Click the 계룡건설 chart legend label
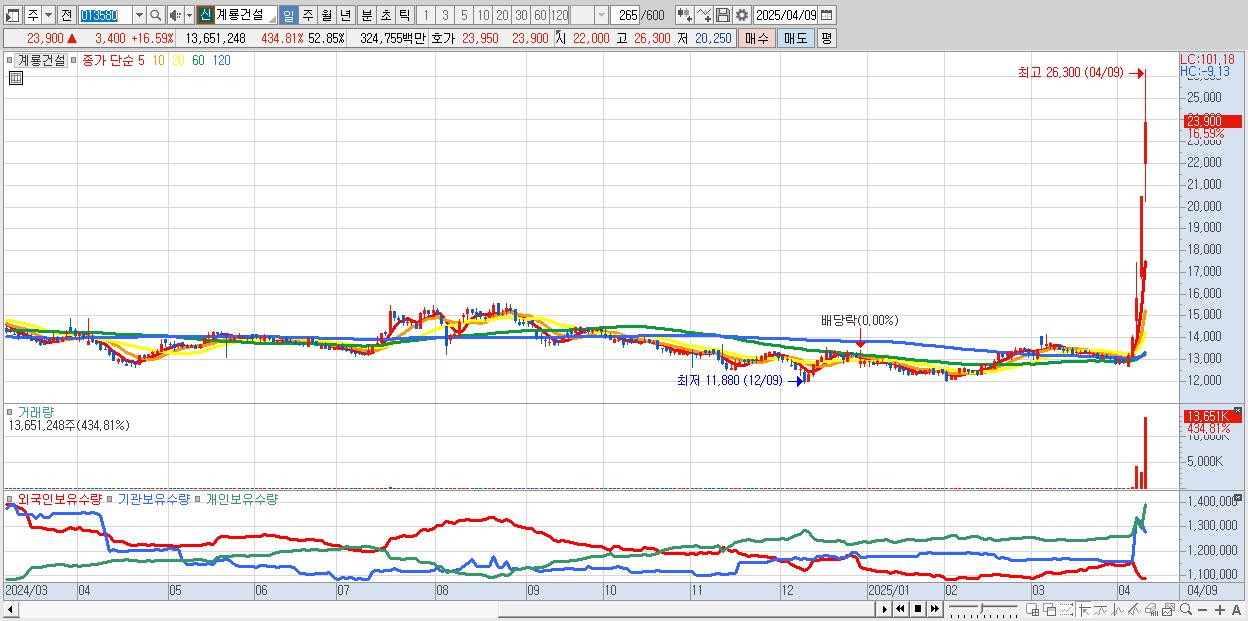 [41, 60]
